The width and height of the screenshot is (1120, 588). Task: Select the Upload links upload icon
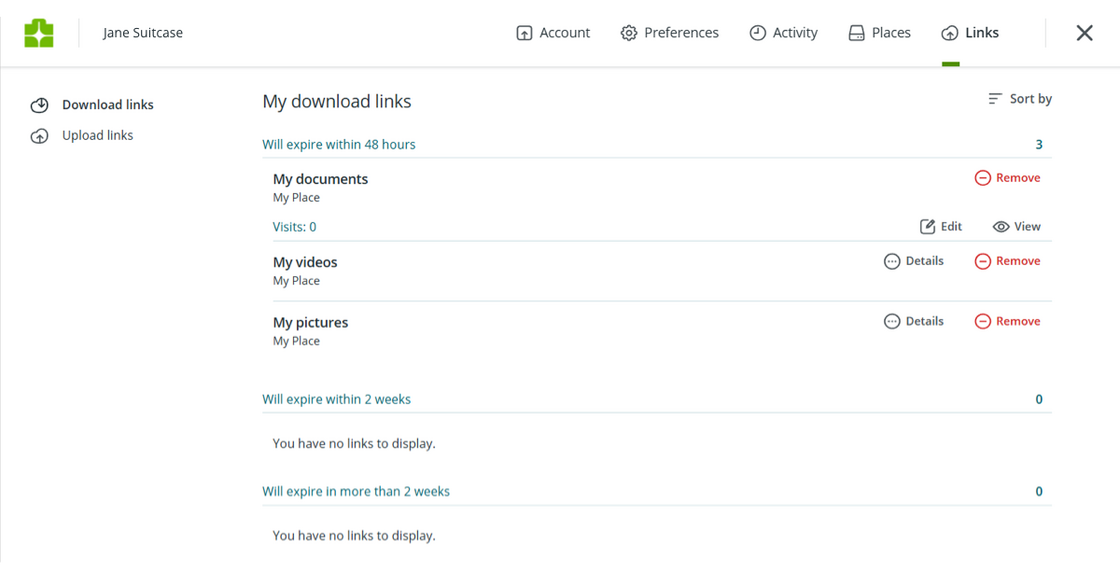39,135
